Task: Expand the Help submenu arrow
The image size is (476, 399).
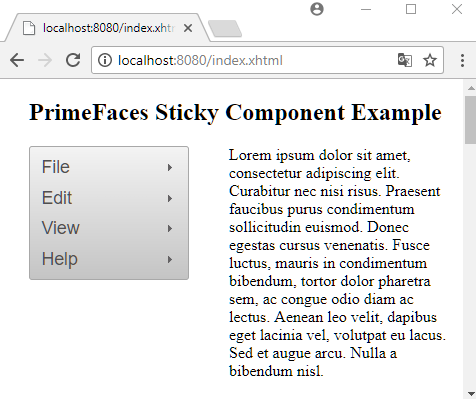Action: tap(170, 259)
